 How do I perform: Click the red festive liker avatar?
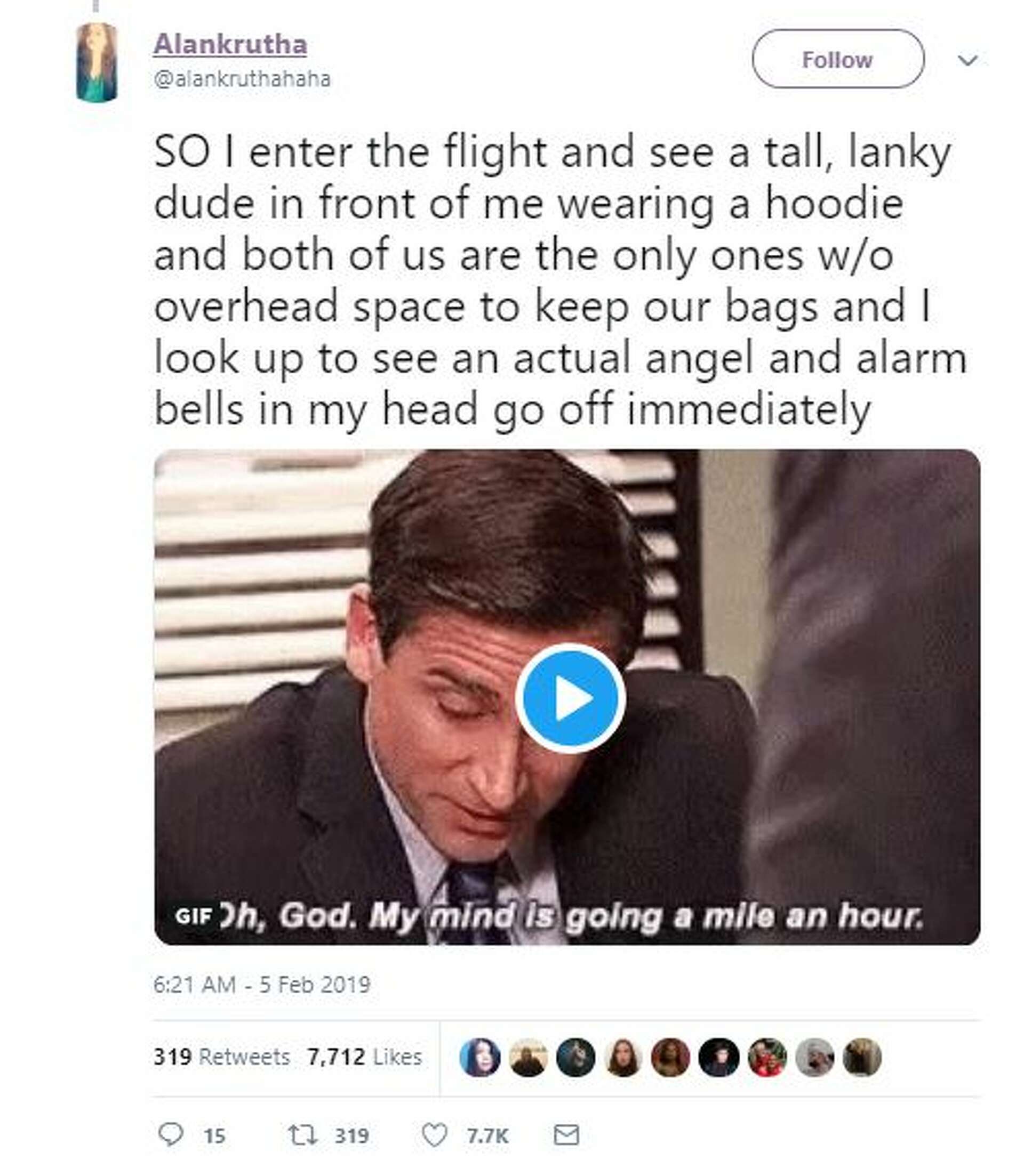(767, 1057)
